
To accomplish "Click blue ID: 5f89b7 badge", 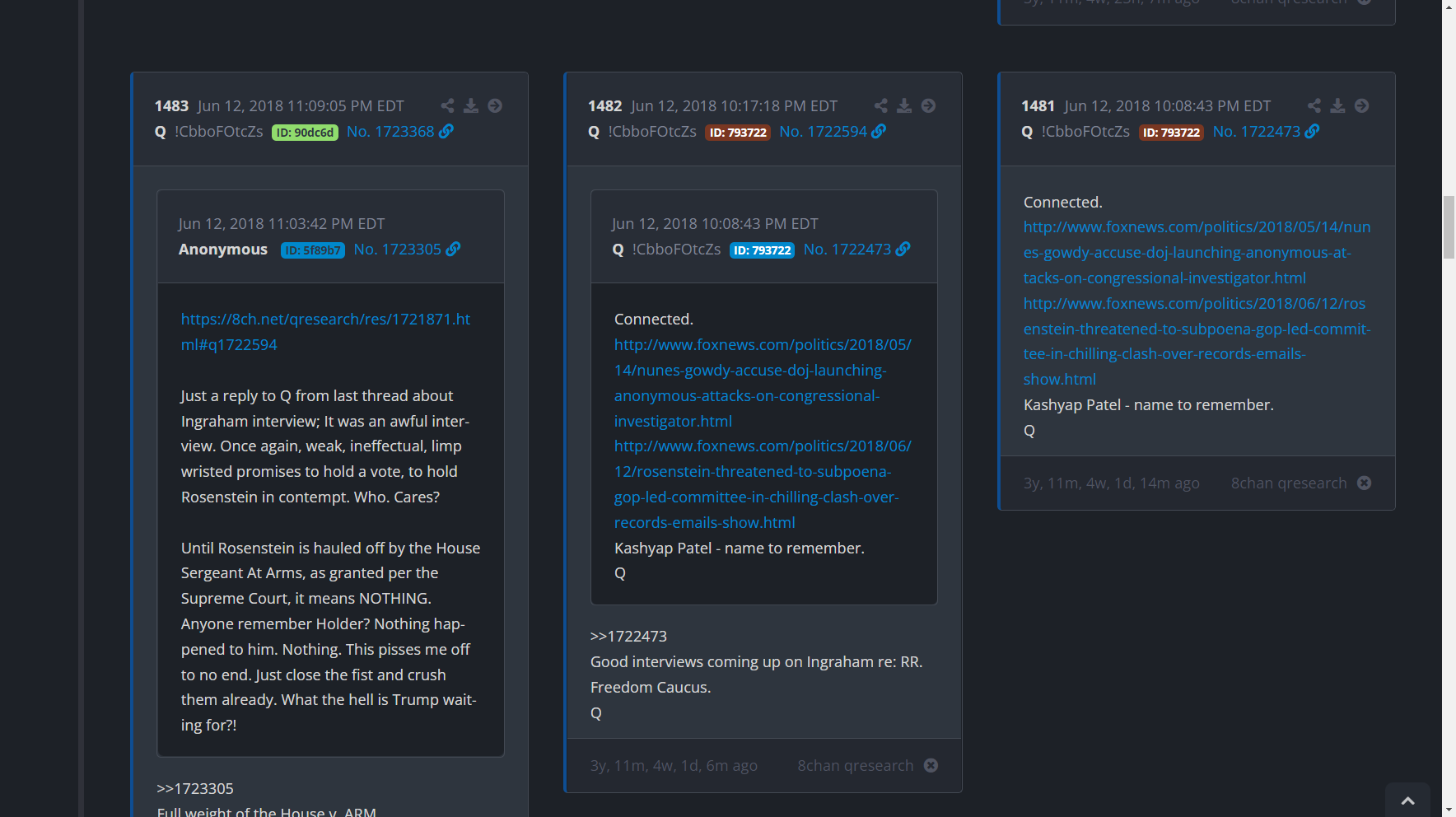I will 312,250.
